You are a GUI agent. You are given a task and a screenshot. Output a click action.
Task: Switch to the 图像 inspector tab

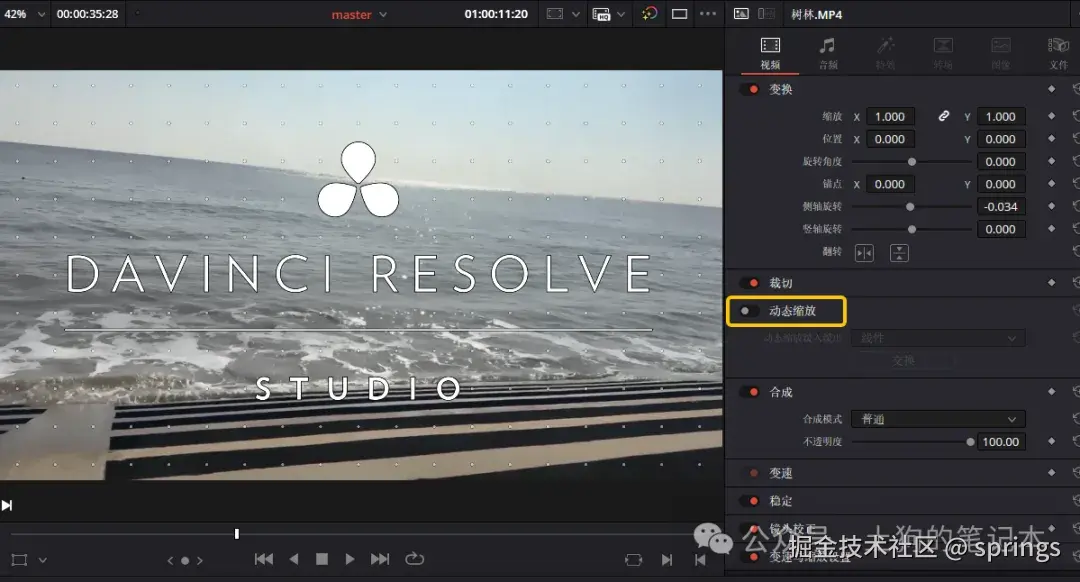(1001, 54)
